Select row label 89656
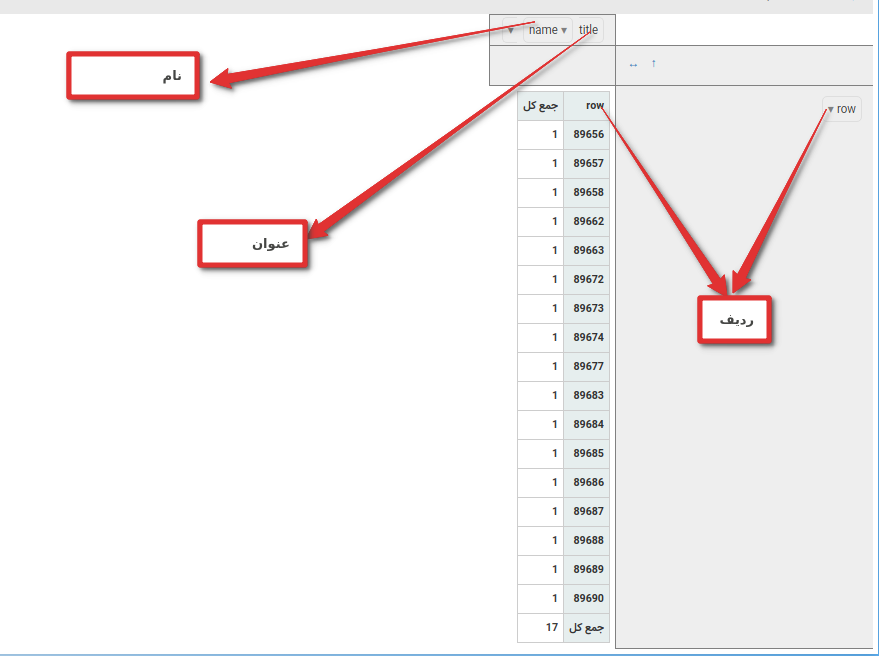This screenshot has width=879, height=656. point(586,135)
